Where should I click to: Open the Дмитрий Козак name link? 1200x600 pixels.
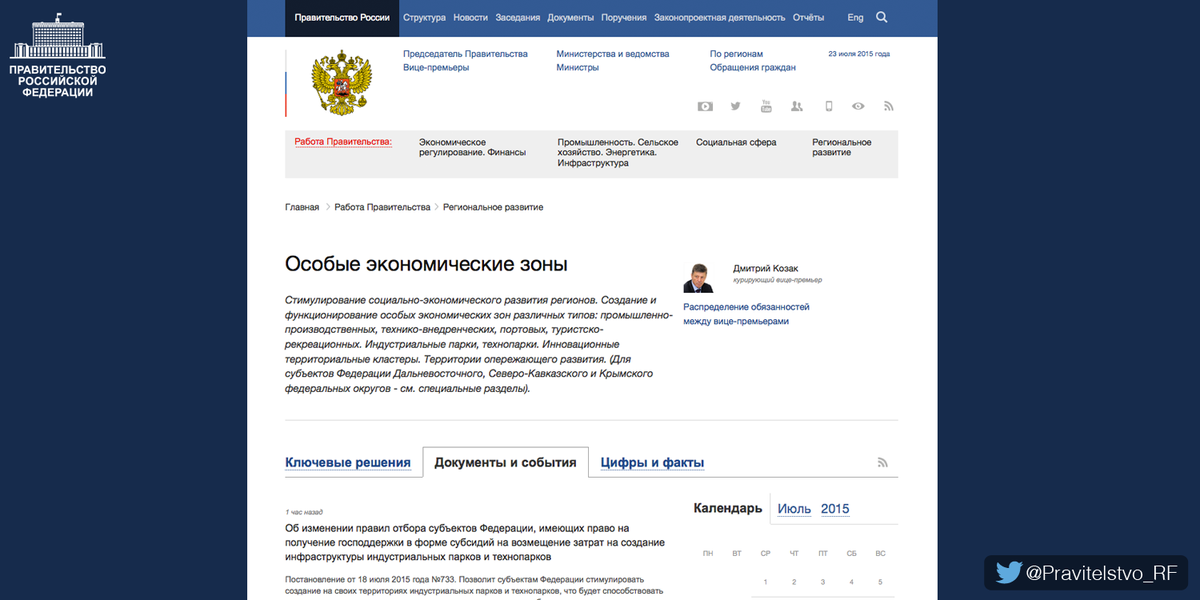point(765,268)
